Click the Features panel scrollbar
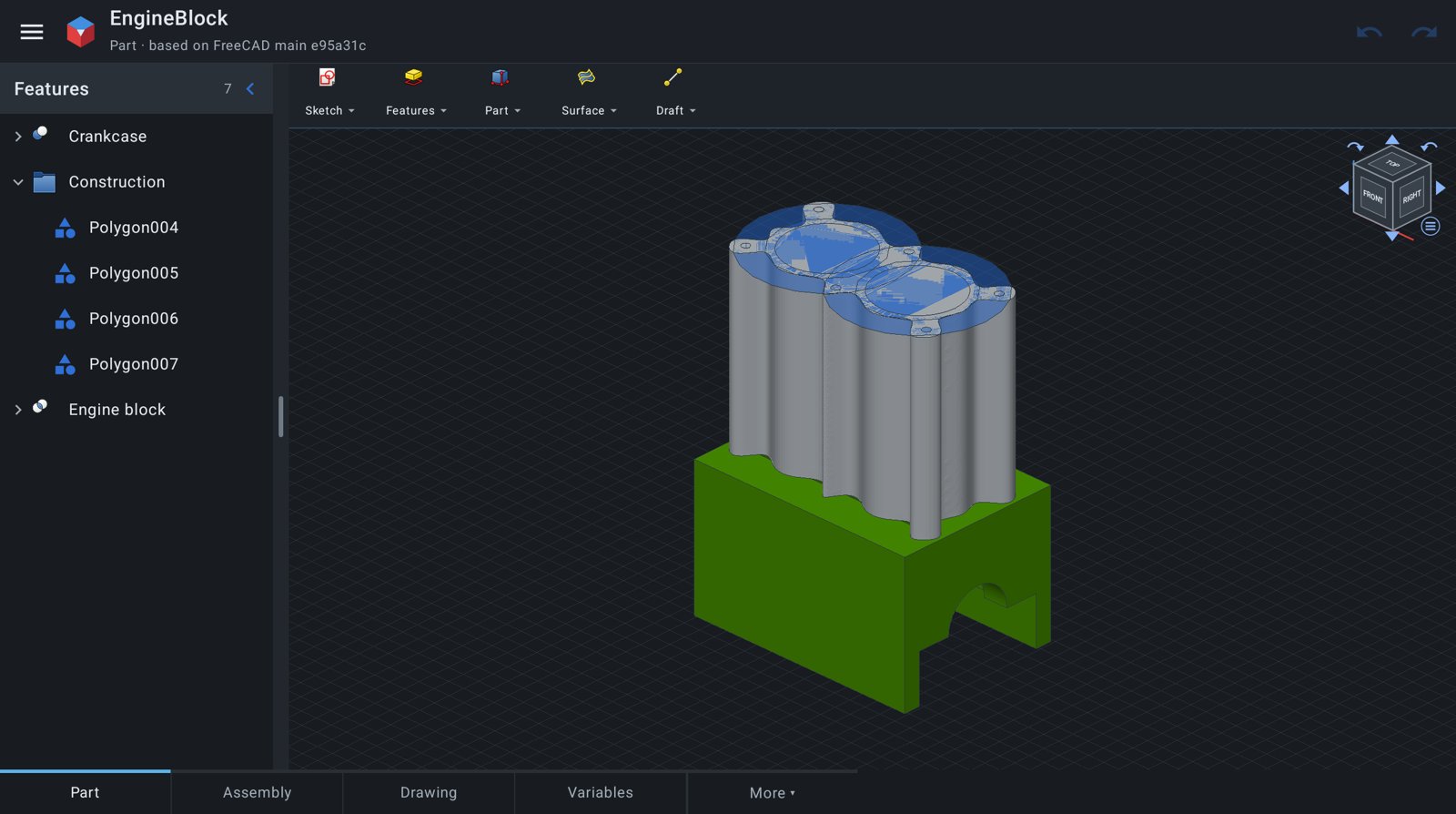1456x814 pixels. pyautogui.click(x=280, y=417)
